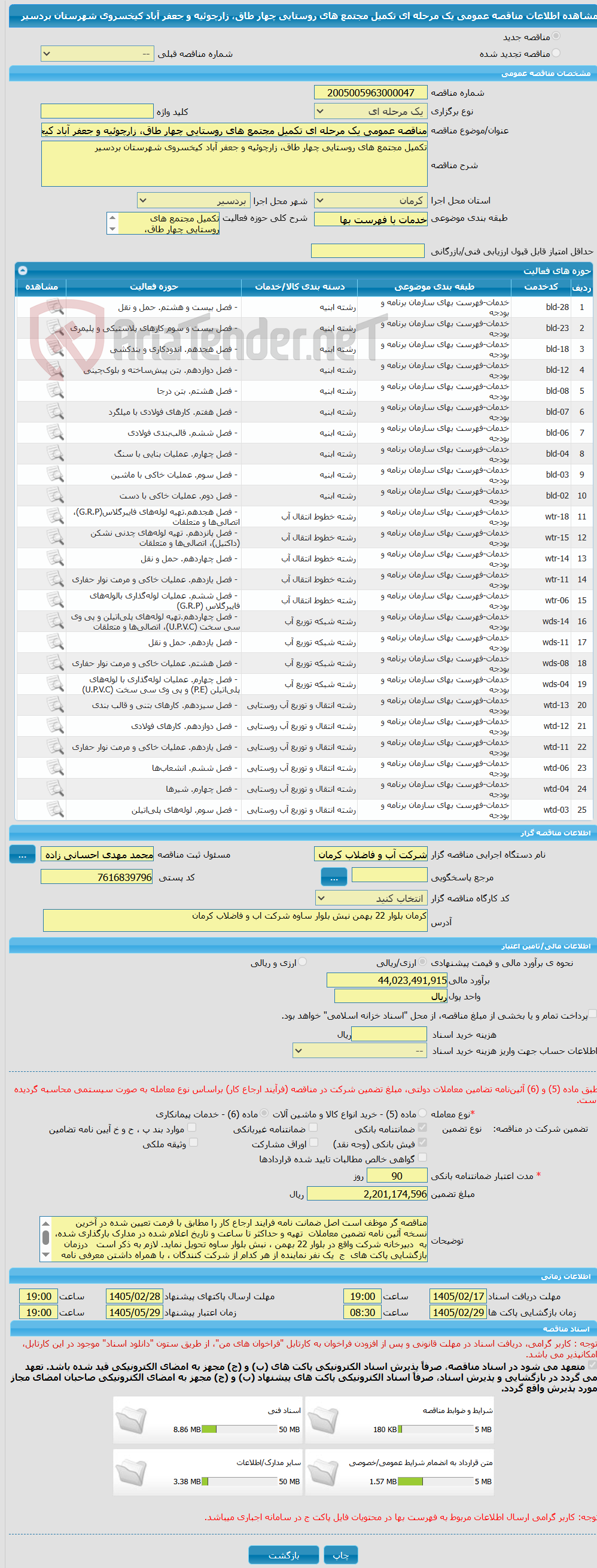
Task: Focus the کلید واژه input field
Action: point(98,111)
